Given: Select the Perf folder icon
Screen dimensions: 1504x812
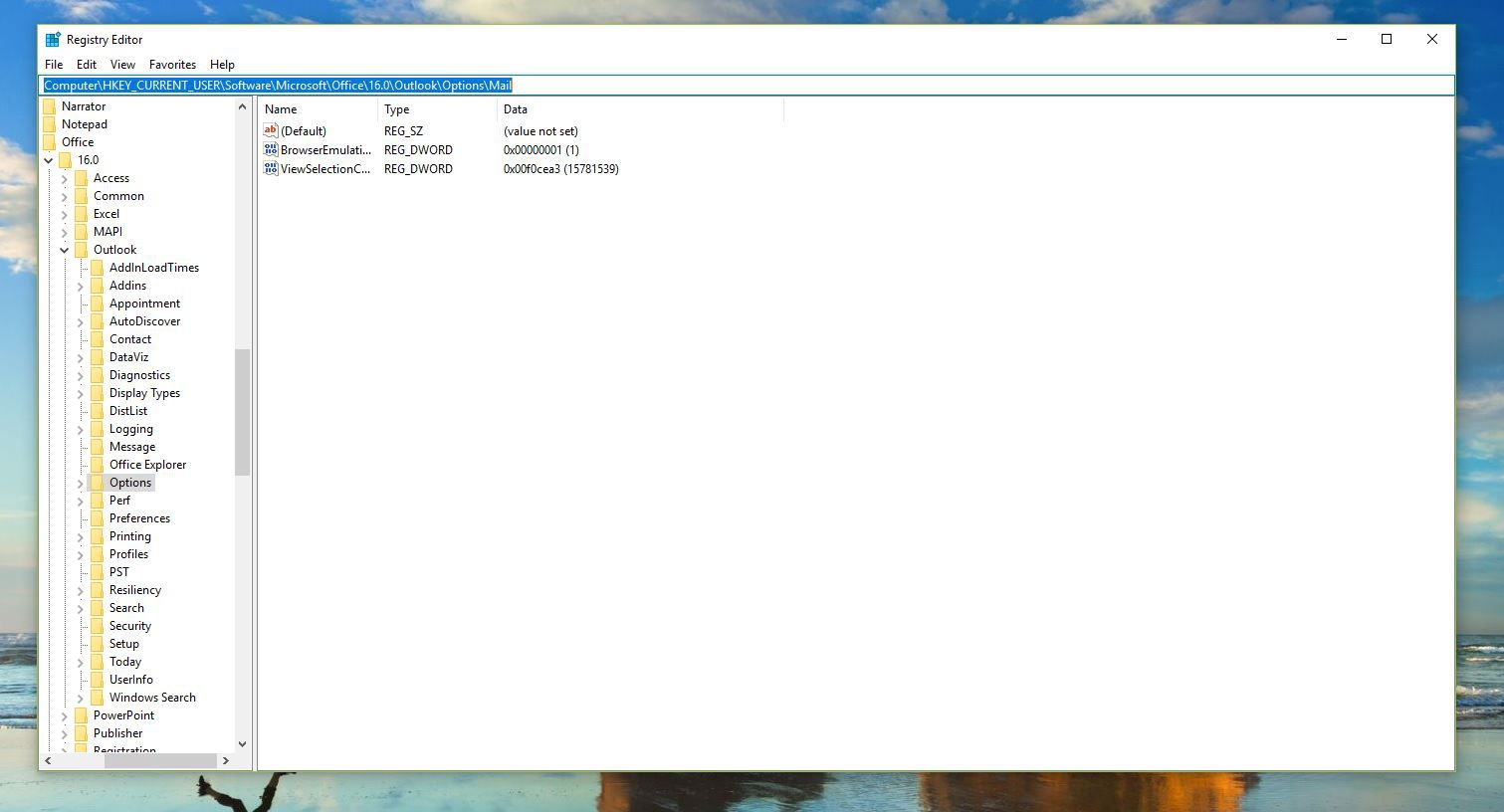Looking at the screenshot, I should 97,501.
